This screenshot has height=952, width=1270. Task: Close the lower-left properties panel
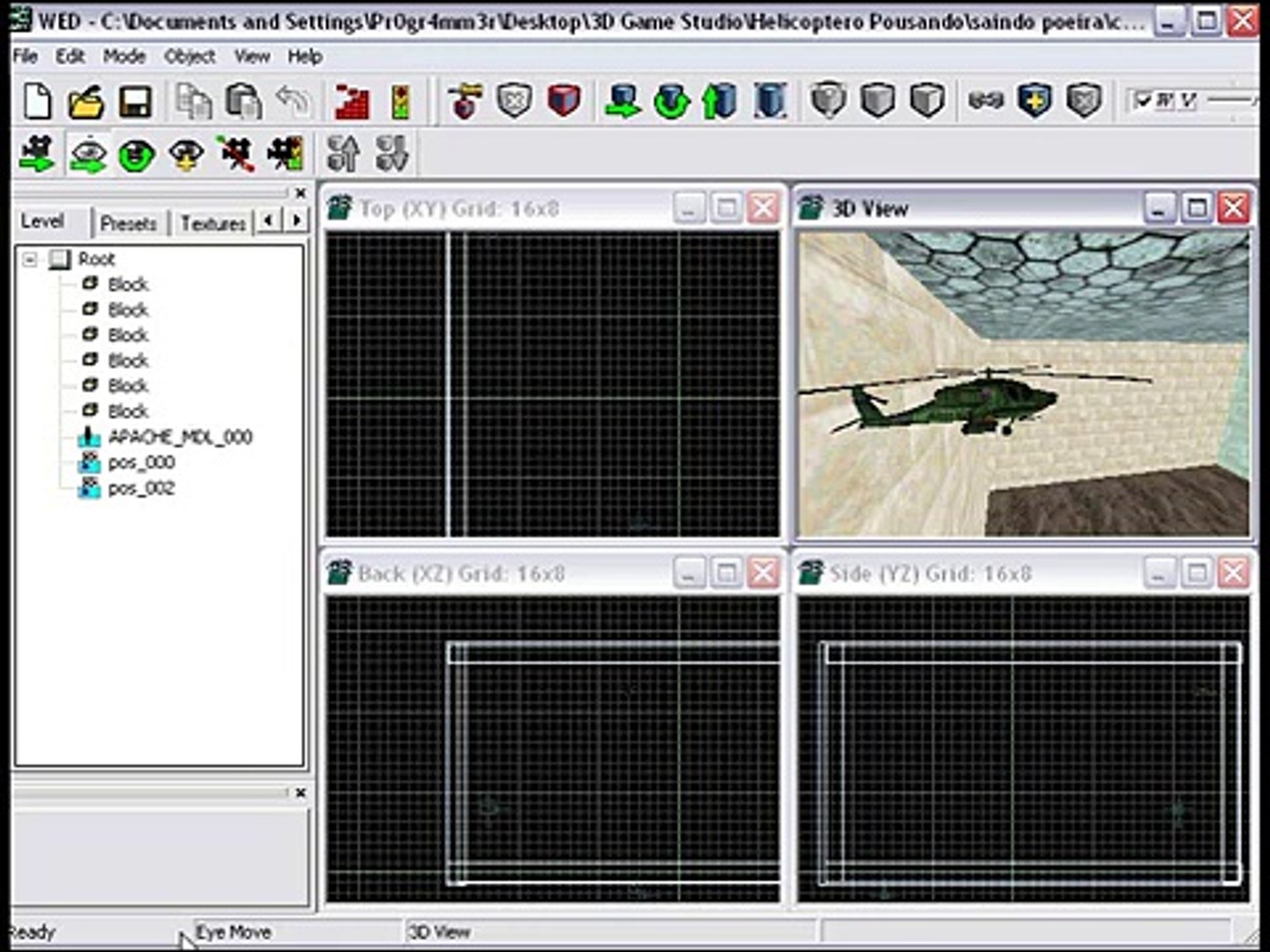(301, 792)
